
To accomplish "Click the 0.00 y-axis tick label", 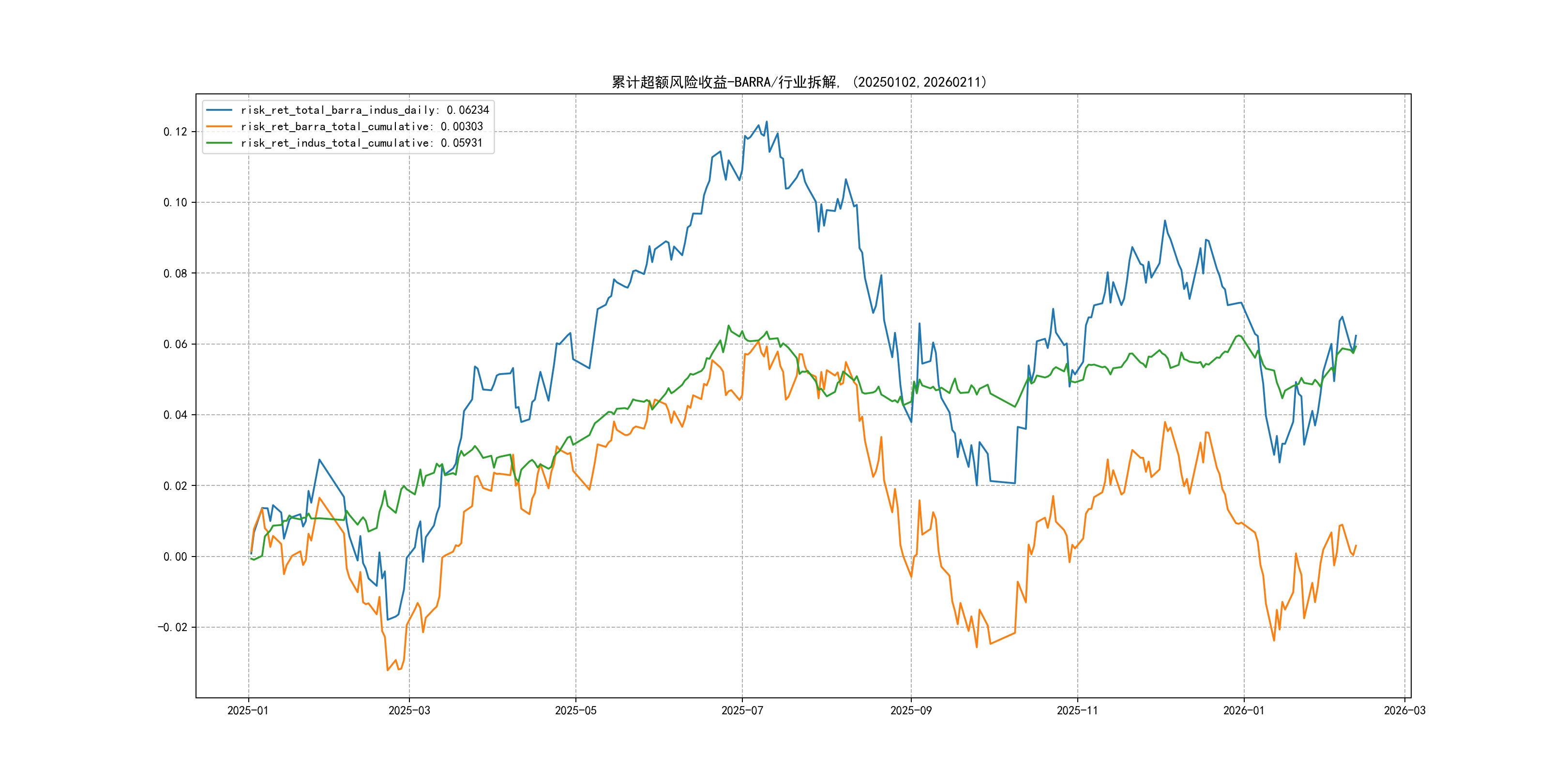I will [x=175, y=557].
